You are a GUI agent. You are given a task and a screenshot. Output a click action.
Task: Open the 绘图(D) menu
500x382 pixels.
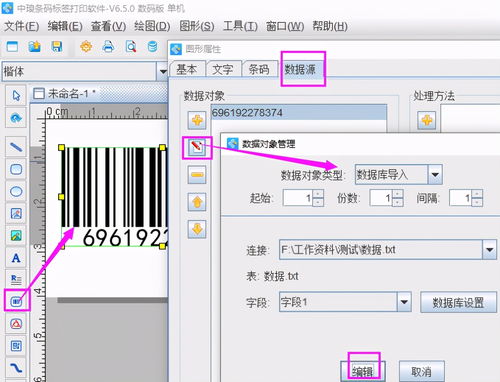(x=152, y=26)
